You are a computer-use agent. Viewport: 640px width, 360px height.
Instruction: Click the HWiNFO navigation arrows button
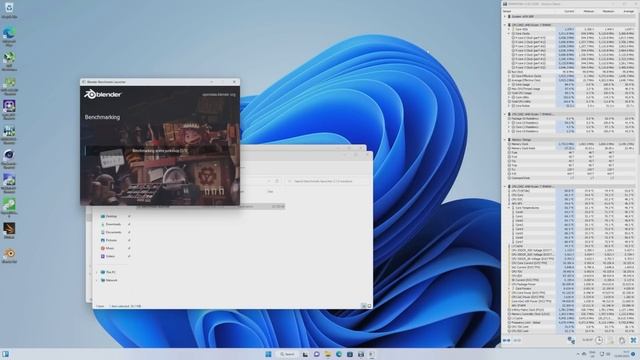(507, 340)
